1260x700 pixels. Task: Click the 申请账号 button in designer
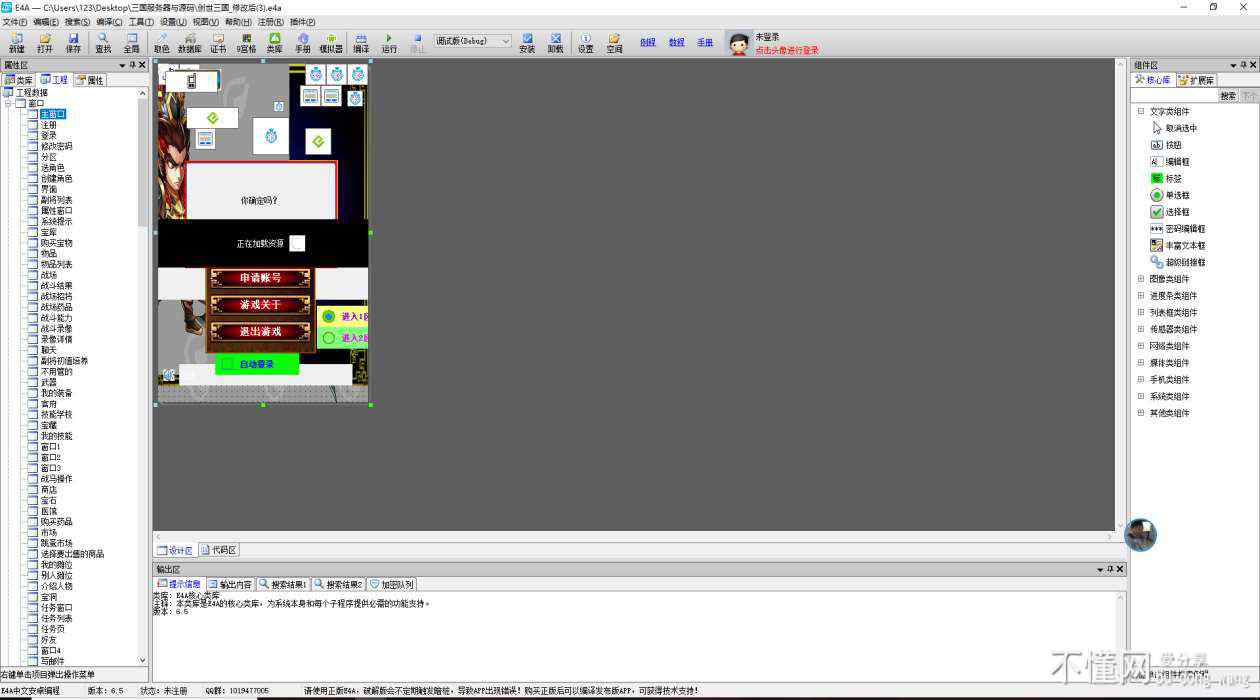[260, 278]
